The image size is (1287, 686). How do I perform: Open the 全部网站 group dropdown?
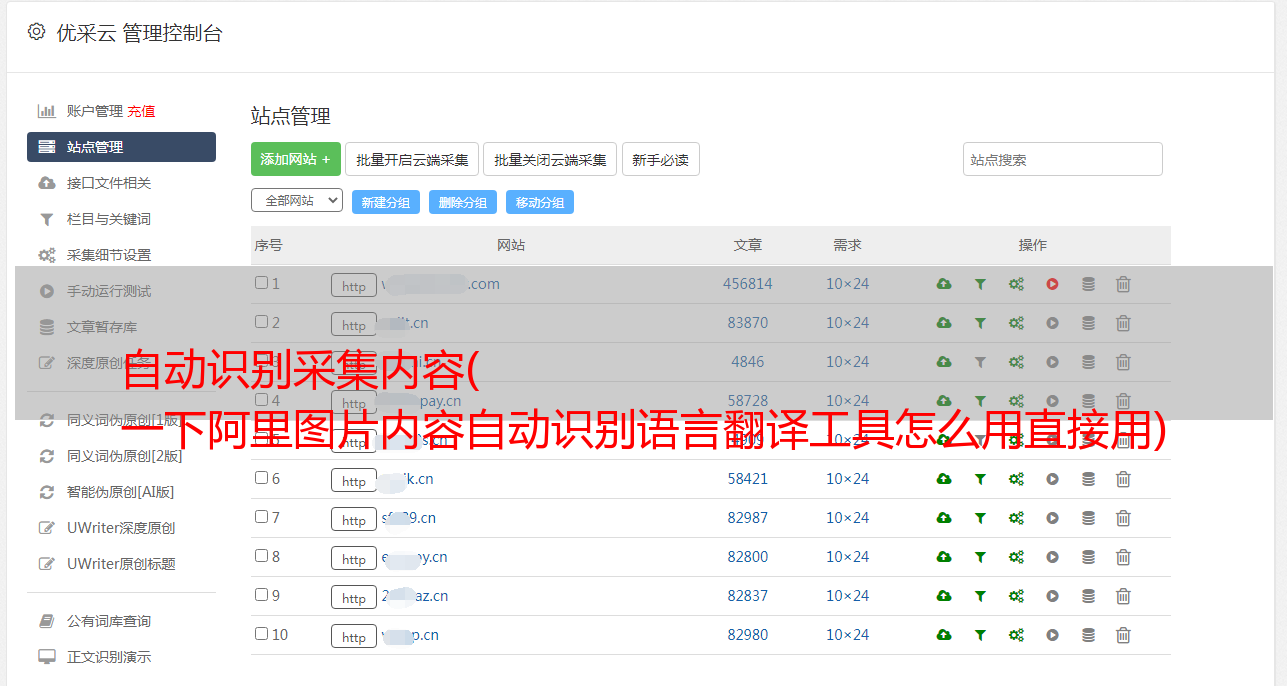click(x=297, y=200)
